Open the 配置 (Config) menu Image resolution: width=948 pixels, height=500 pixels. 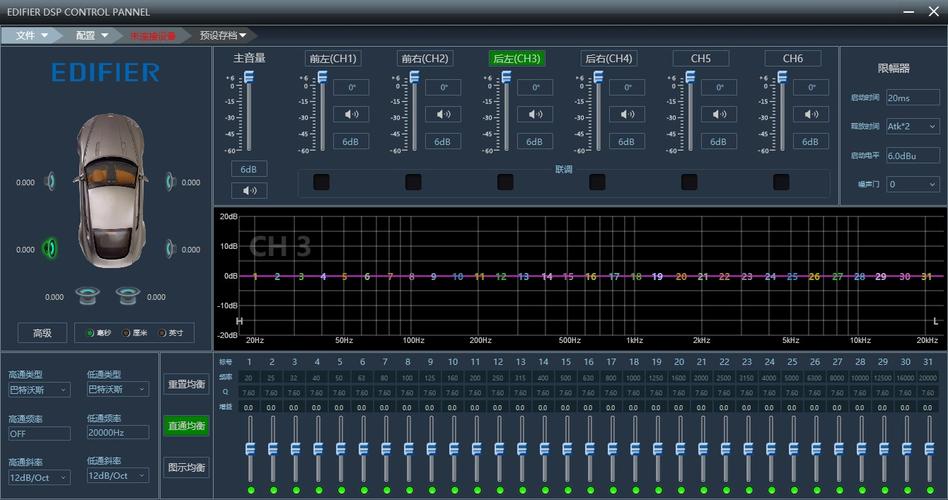[x=91, y=36]
